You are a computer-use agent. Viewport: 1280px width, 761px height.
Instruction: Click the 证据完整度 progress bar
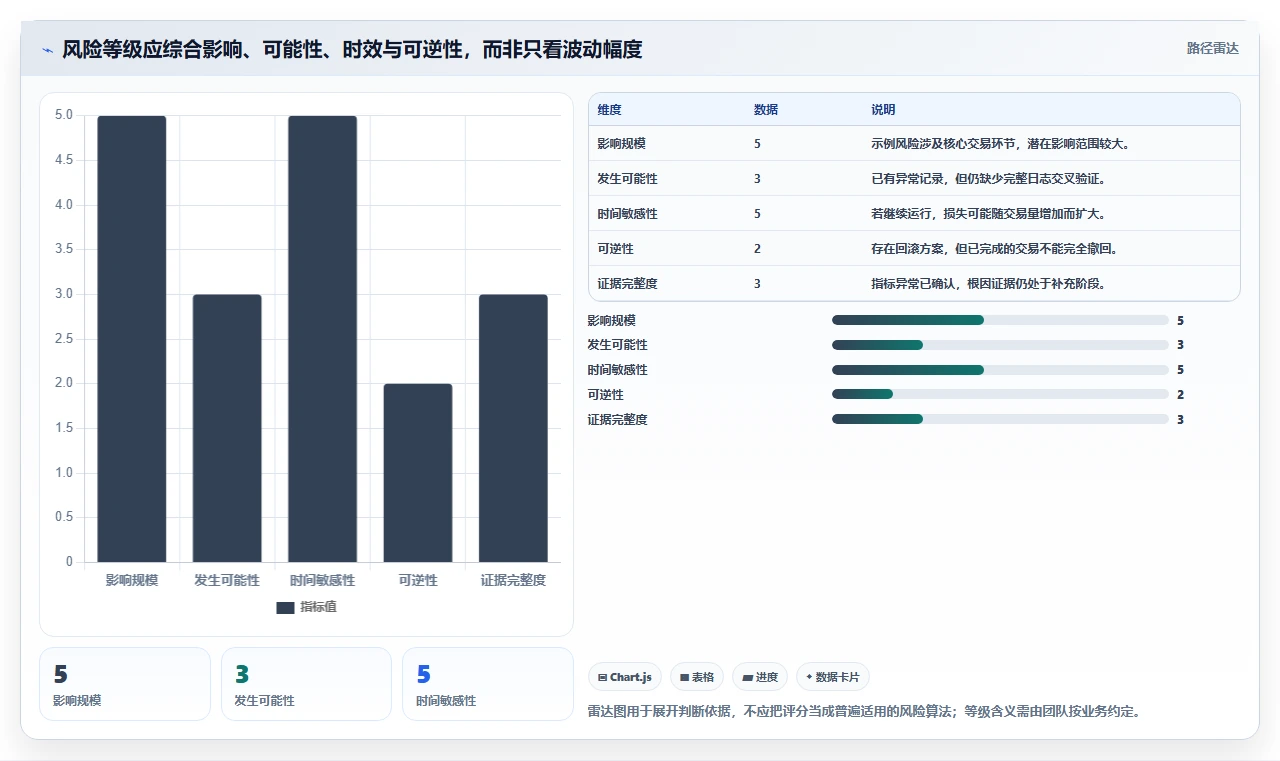(1000, 419)
